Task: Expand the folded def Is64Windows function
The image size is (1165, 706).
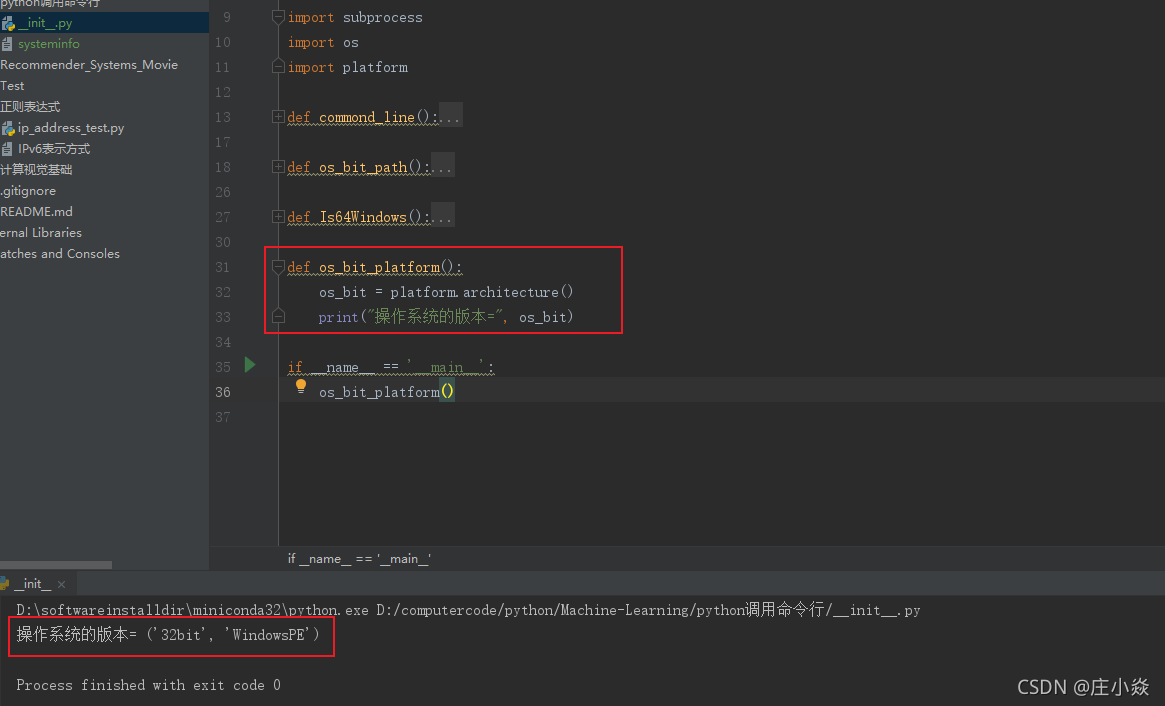Action: coord(278,216)
